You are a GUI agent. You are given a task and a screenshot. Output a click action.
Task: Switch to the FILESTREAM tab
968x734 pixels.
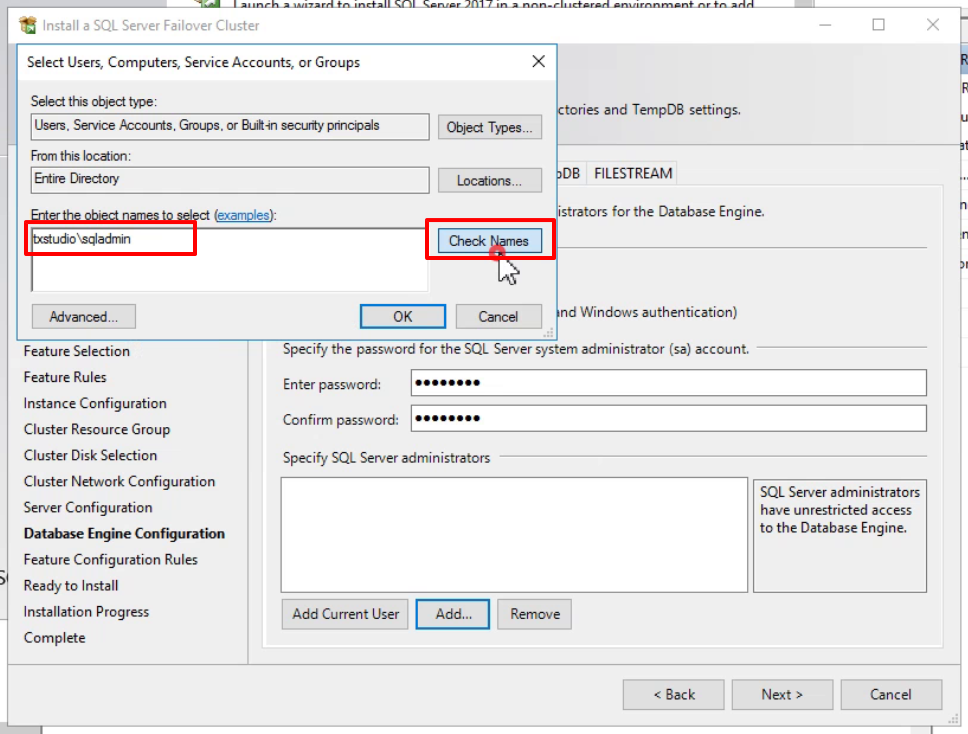coord(633,173)
